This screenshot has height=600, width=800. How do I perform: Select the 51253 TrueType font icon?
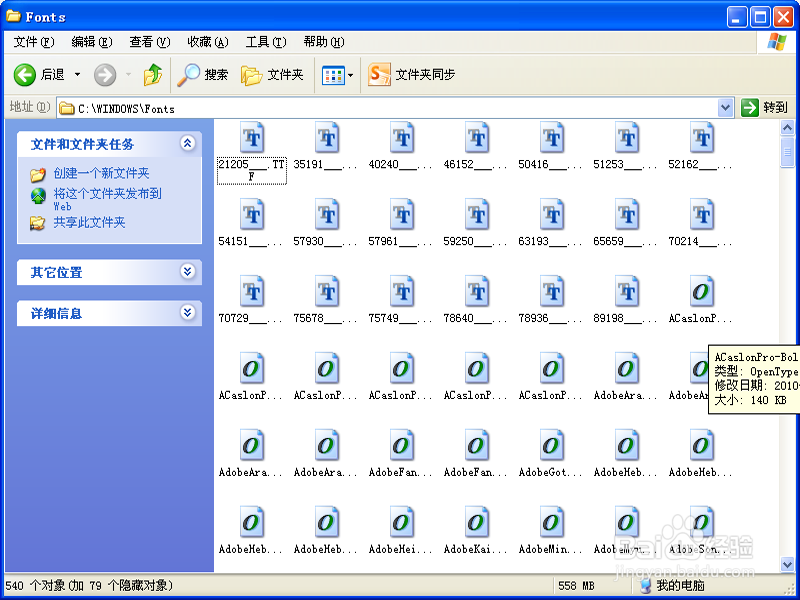point(627,138)
